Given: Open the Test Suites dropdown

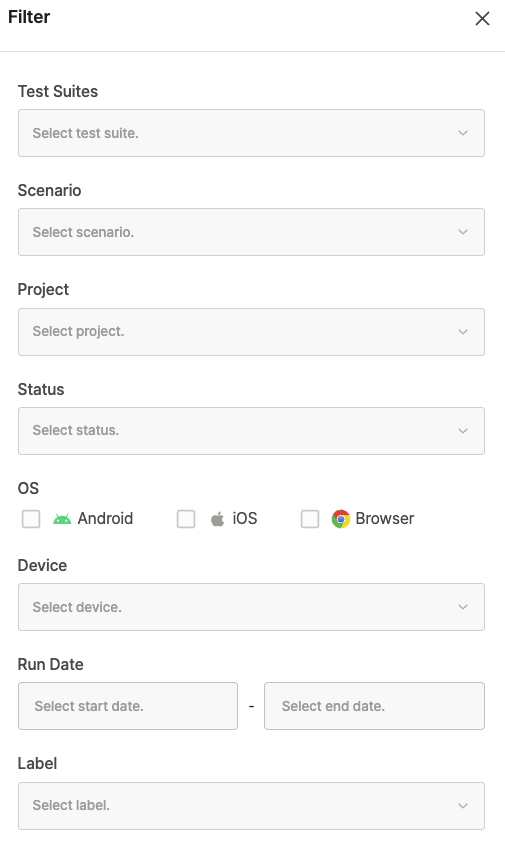Looking at the screenshot, I should coord(251,133).
